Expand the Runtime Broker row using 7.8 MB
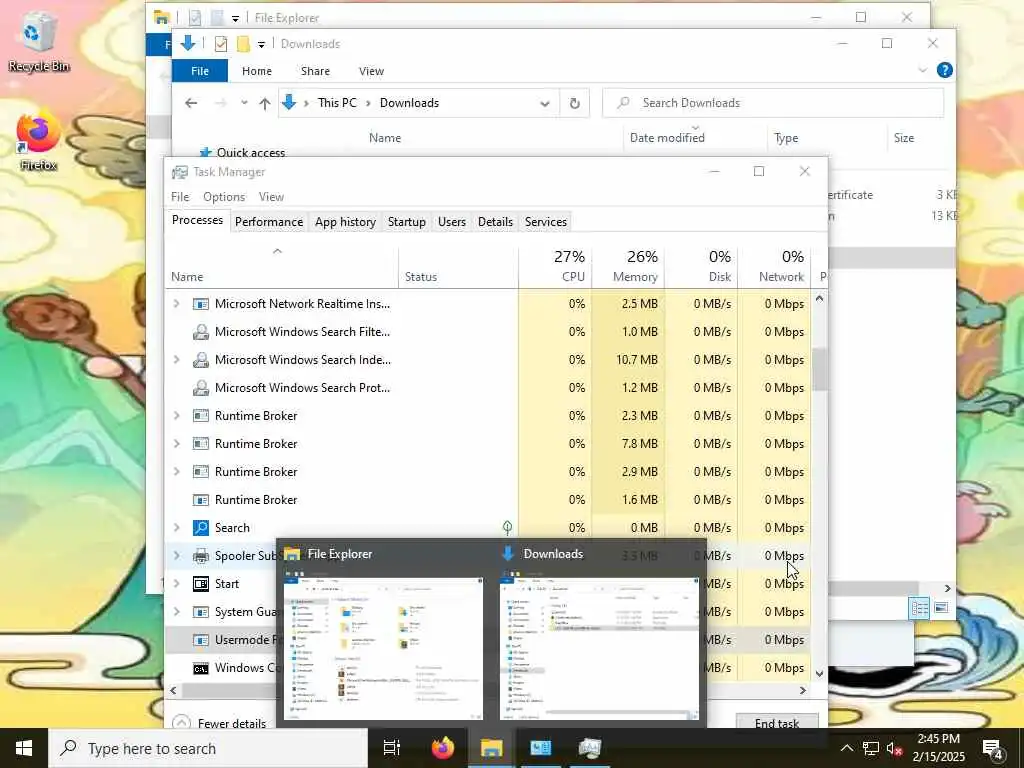The width and height of the screenshot is (1024, 768). 176,444
